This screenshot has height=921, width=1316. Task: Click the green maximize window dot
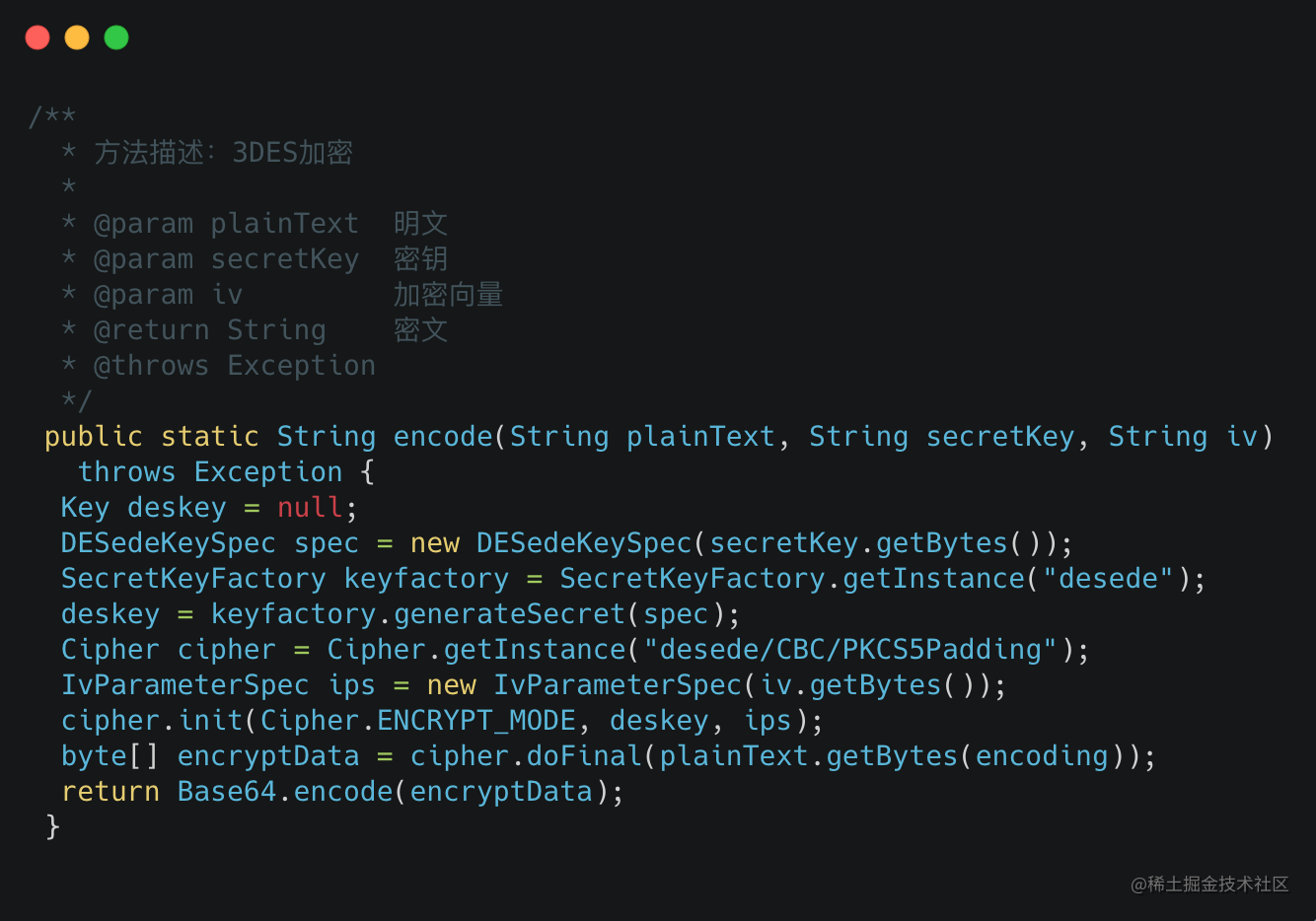(x=116, y=37)
